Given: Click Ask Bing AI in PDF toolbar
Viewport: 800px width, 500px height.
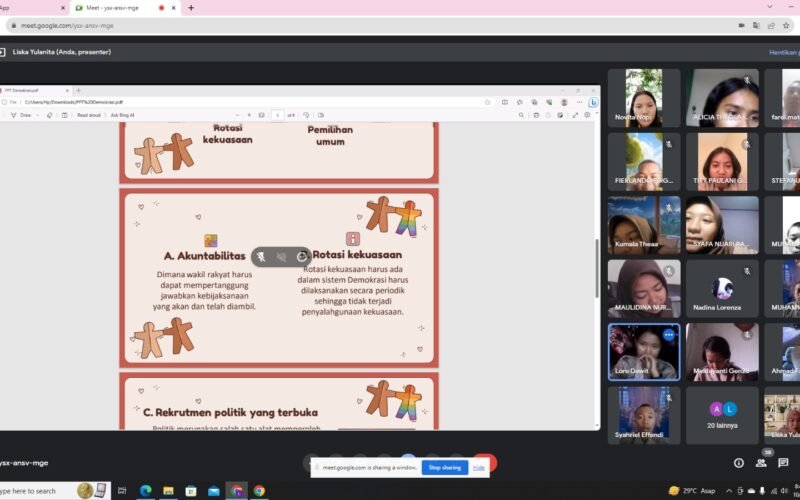Looking at the screenshot, I should (122, 115).
